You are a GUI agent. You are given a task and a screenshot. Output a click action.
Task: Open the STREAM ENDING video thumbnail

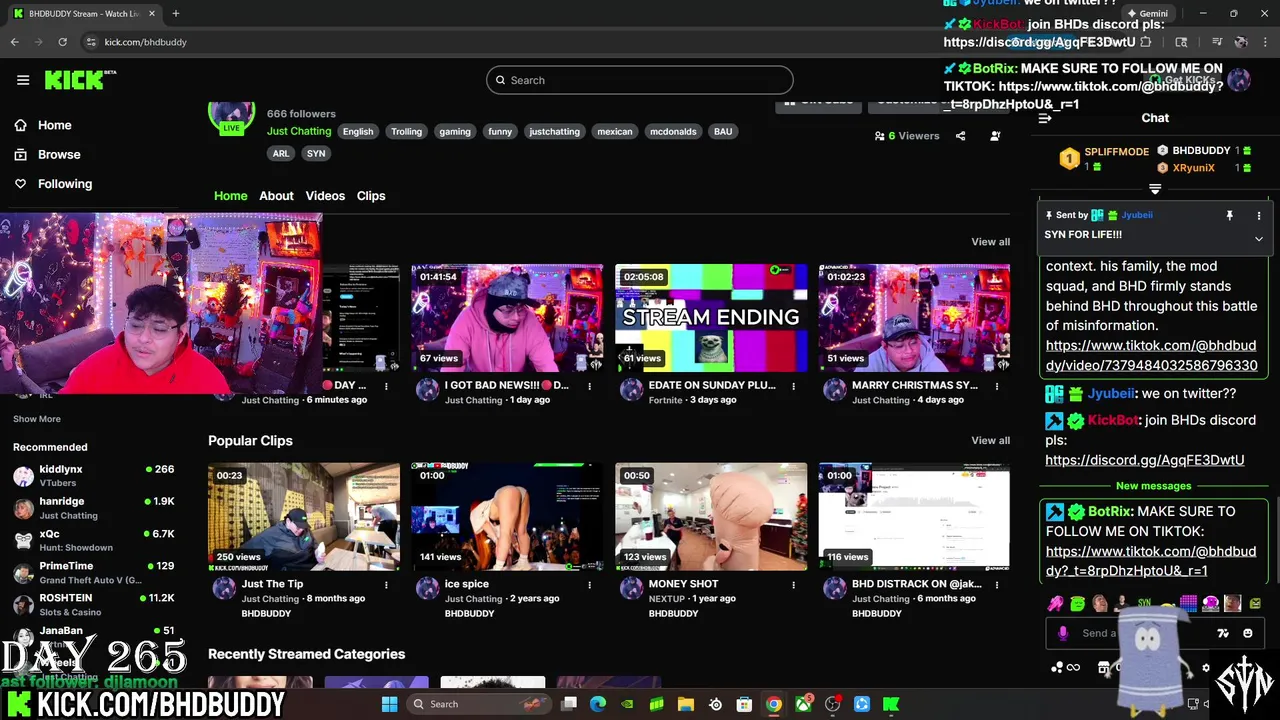coord(711,318)
